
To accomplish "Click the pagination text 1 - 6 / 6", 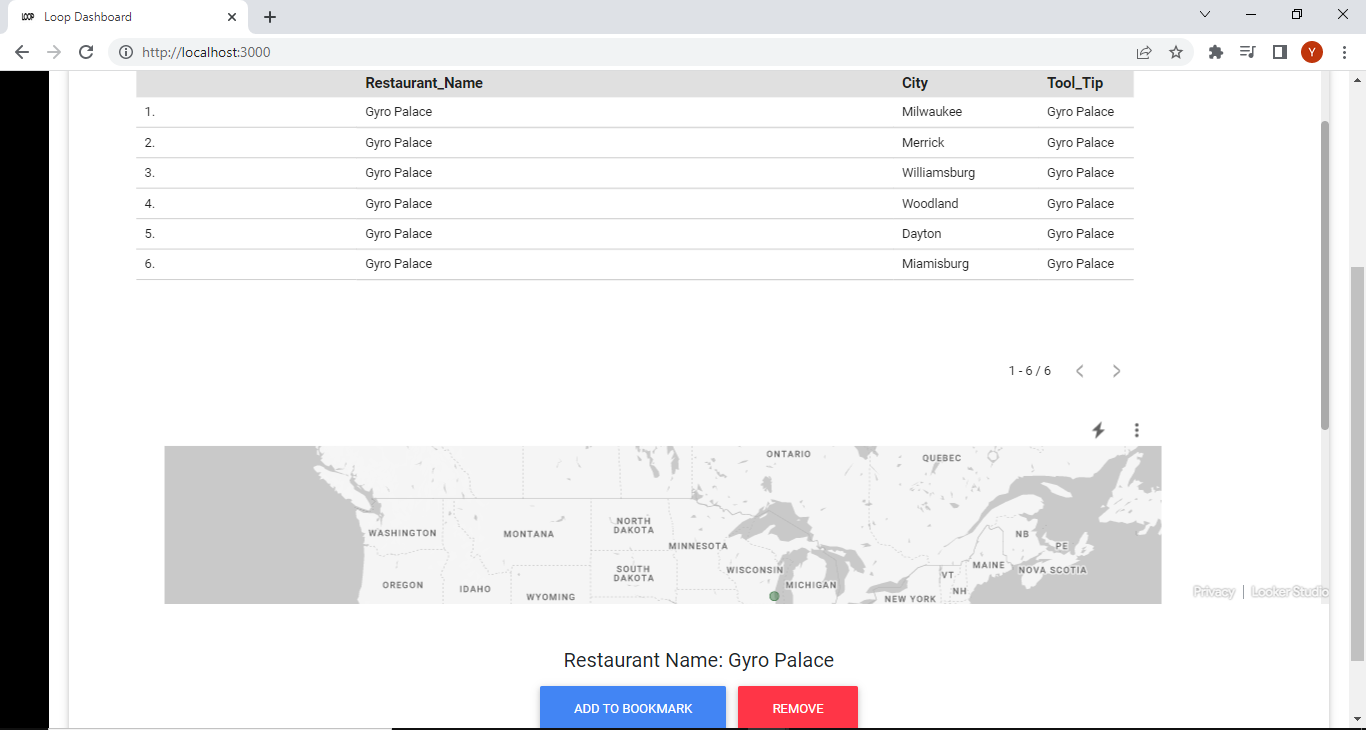I will click(1030, 371).
